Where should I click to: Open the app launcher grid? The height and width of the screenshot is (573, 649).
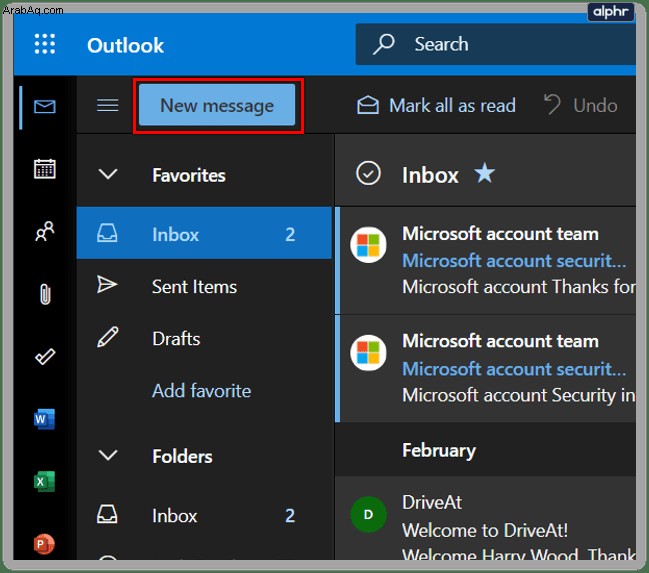coord(45,44)
